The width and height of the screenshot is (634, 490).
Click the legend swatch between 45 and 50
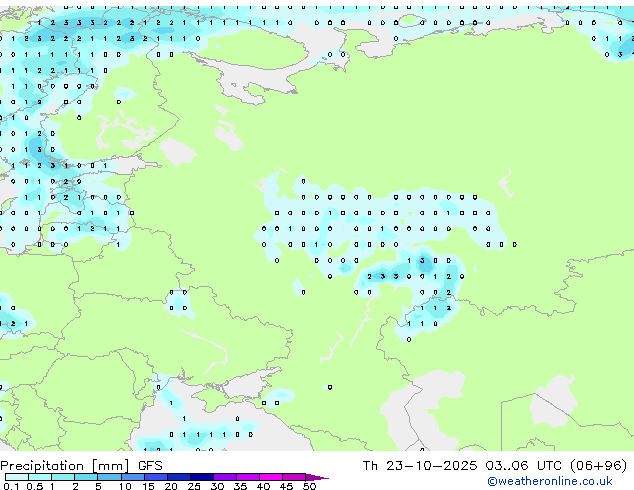pos(294,477)
